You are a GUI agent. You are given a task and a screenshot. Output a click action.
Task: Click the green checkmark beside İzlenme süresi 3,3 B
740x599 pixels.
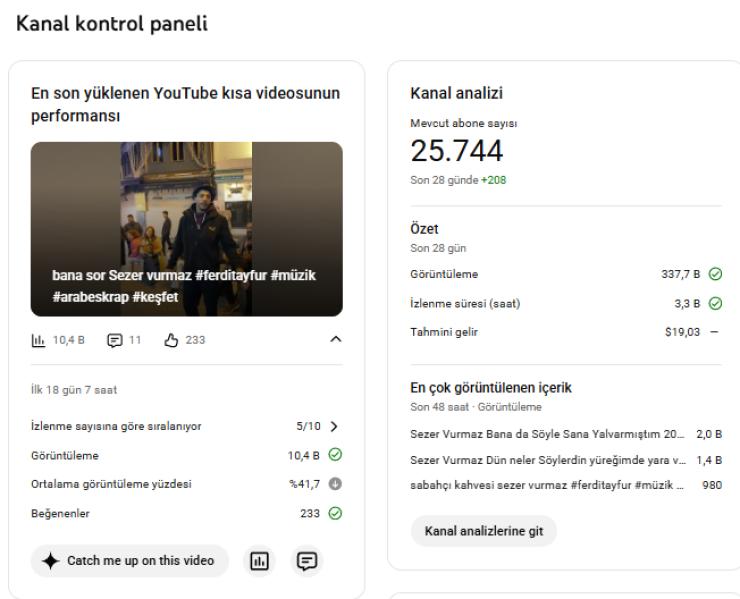click(714, 304)
